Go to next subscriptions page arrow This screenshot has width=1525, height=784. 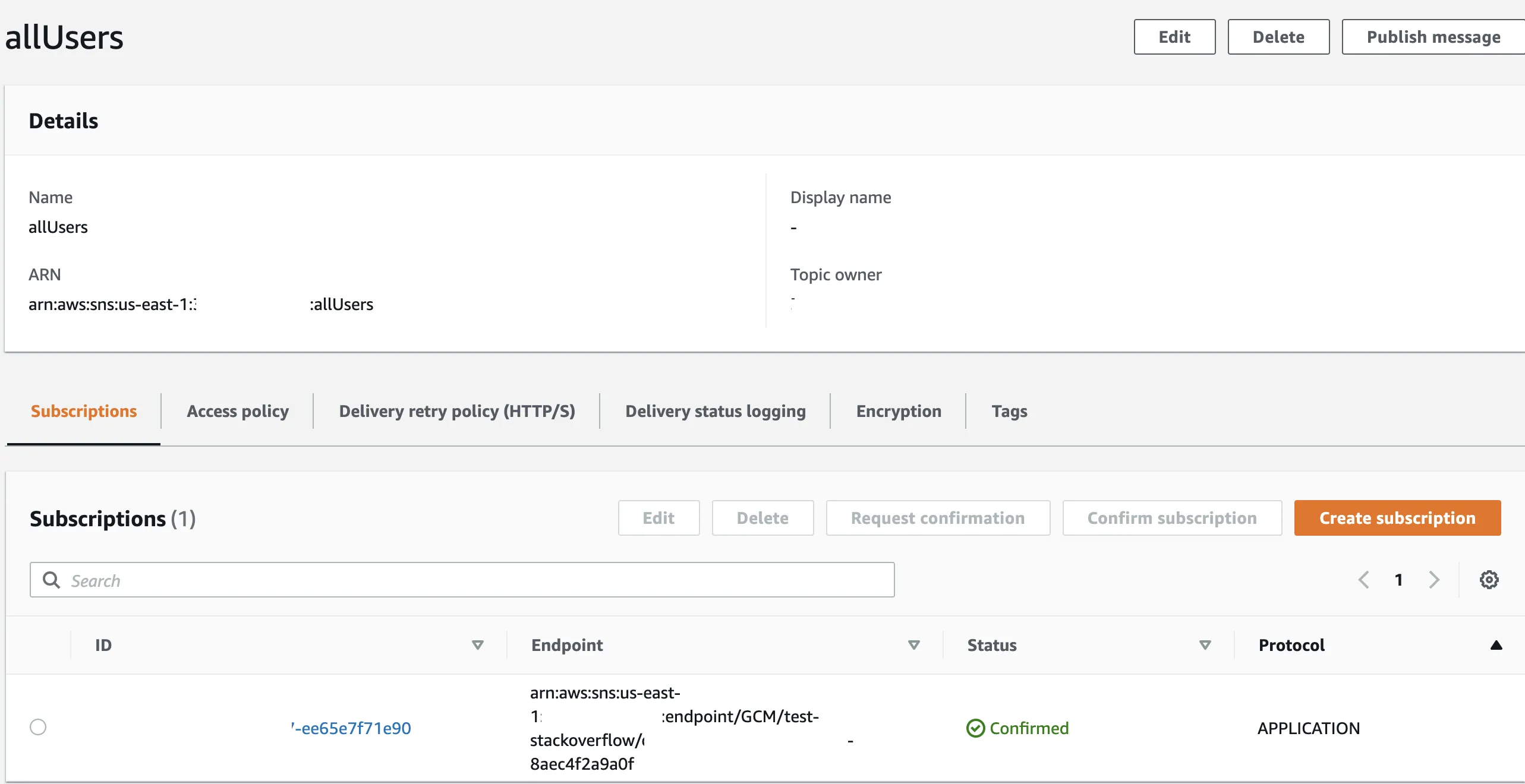pos(1434,580)
